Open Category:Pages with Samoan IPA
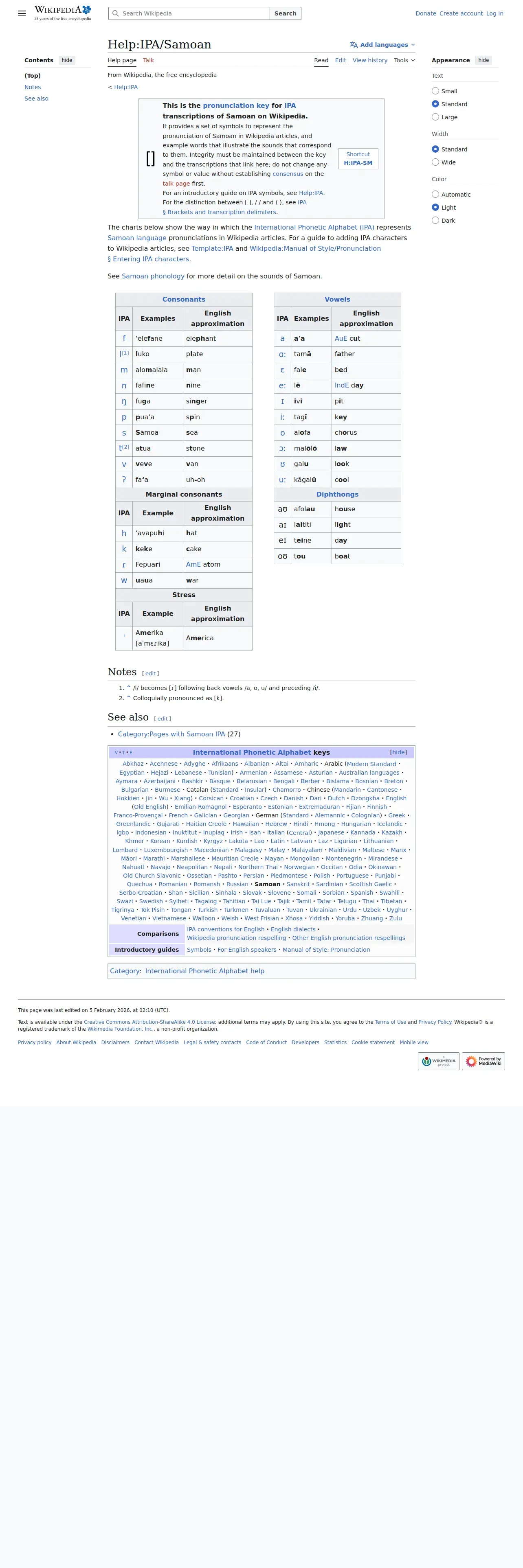The image size is (523, 1568). (171, 734)
